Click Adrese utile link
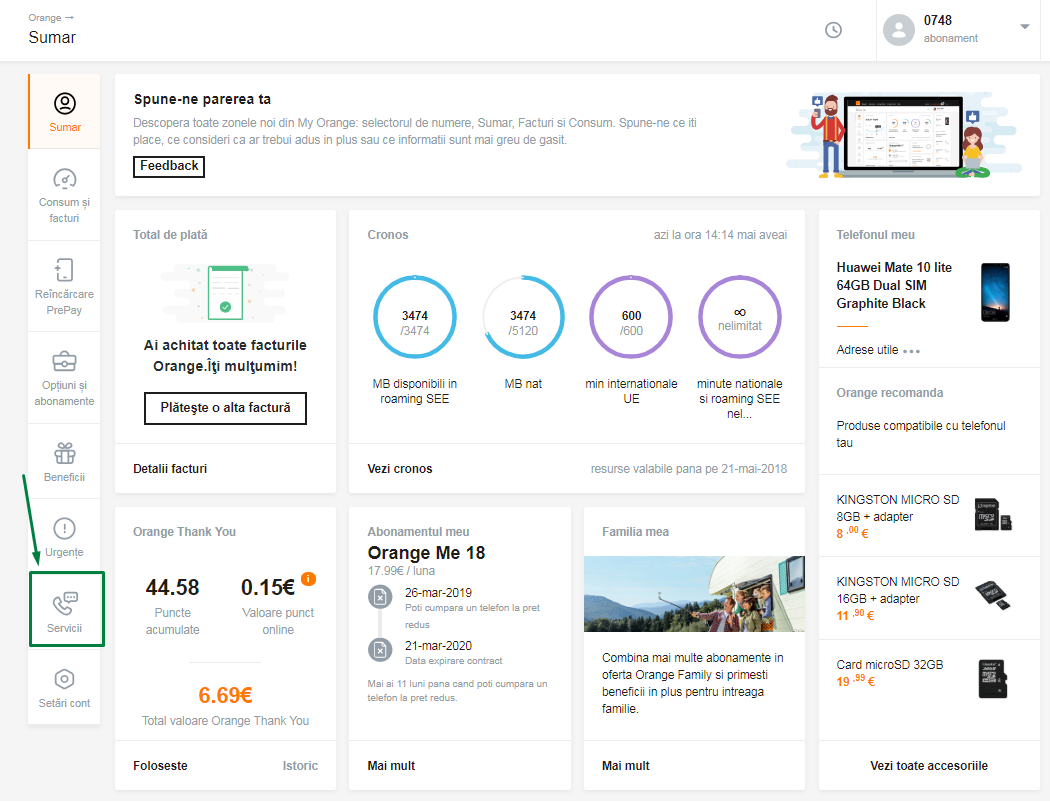 867,350
